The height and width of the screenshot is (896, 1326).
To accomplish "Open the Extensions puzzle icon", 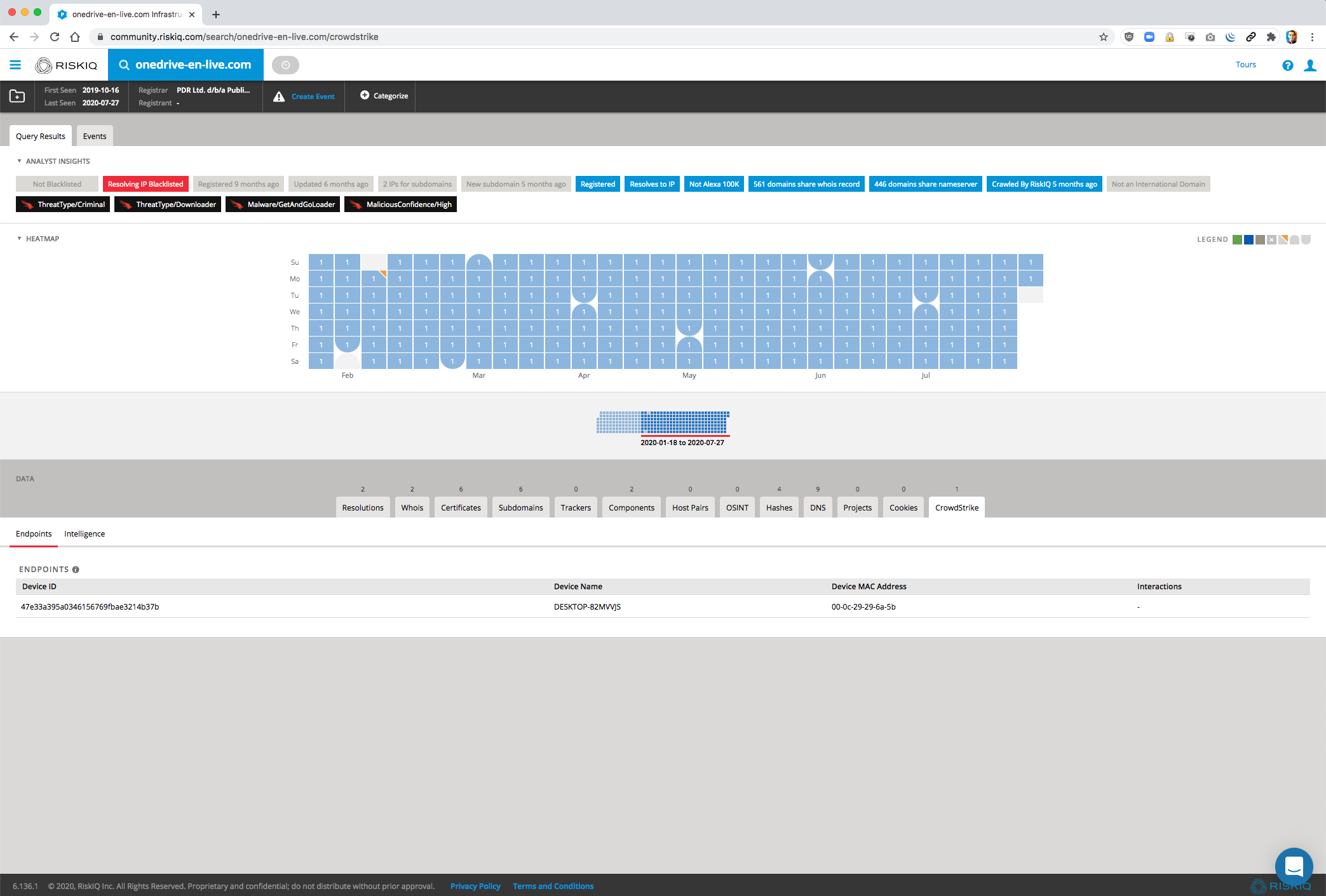I will 1271,37.
